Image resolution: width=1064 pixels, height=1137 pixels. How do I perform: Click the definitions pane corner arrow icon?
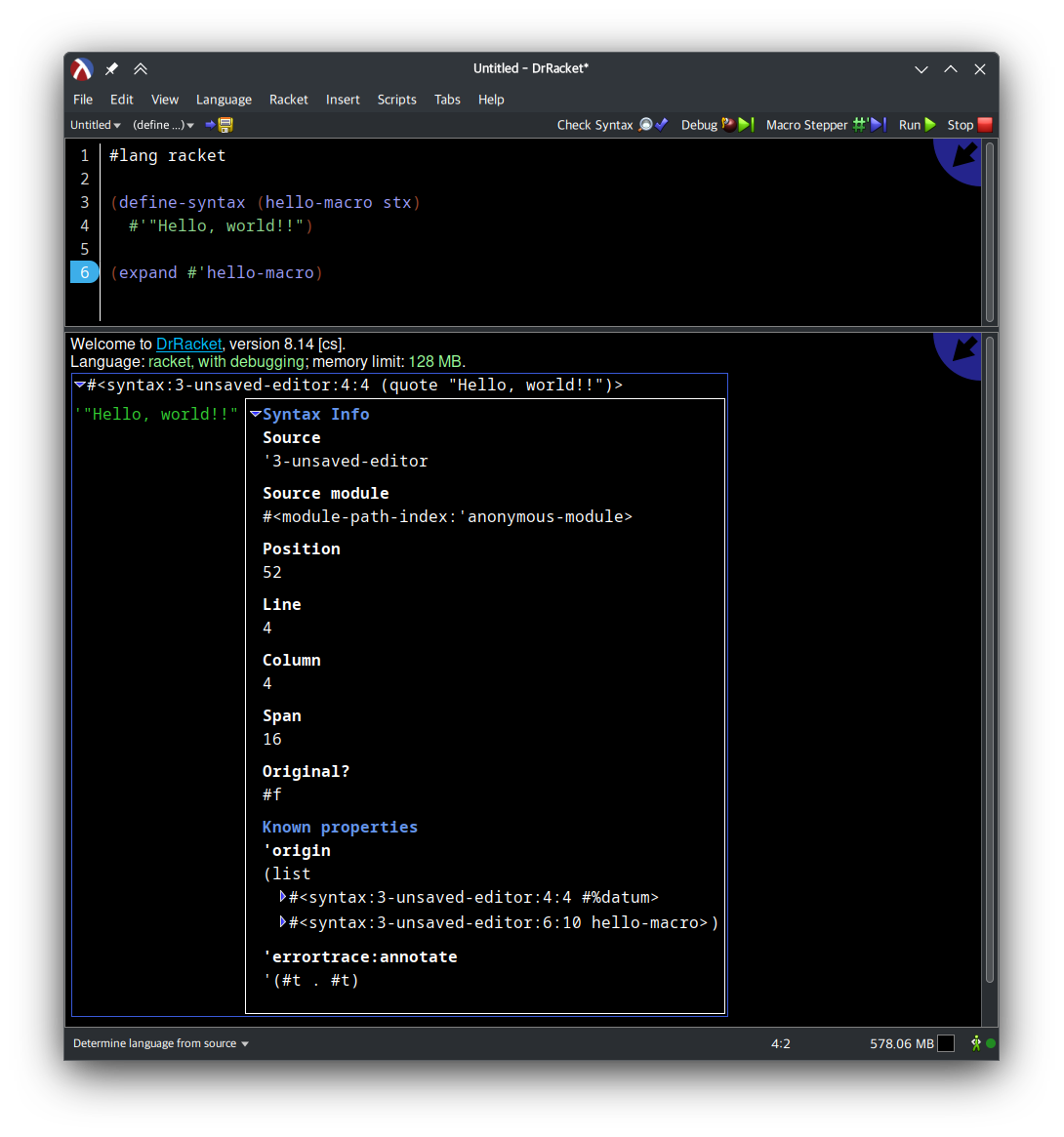tap(959, 159)
